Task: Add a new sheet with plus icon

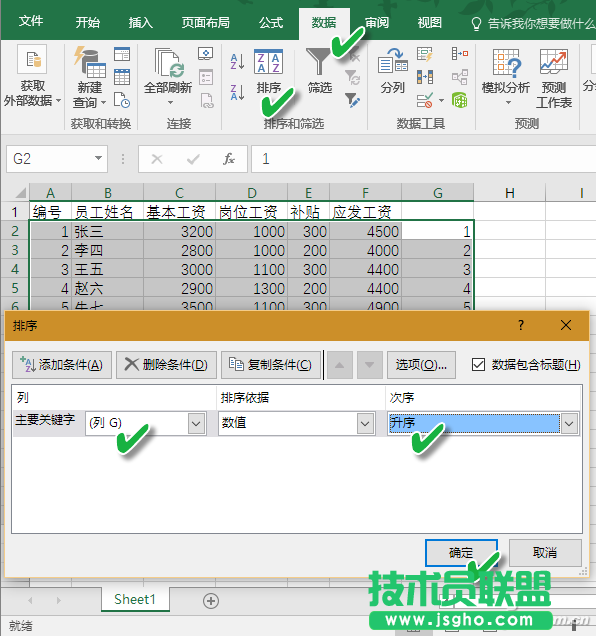Action: tap(211, 601)
